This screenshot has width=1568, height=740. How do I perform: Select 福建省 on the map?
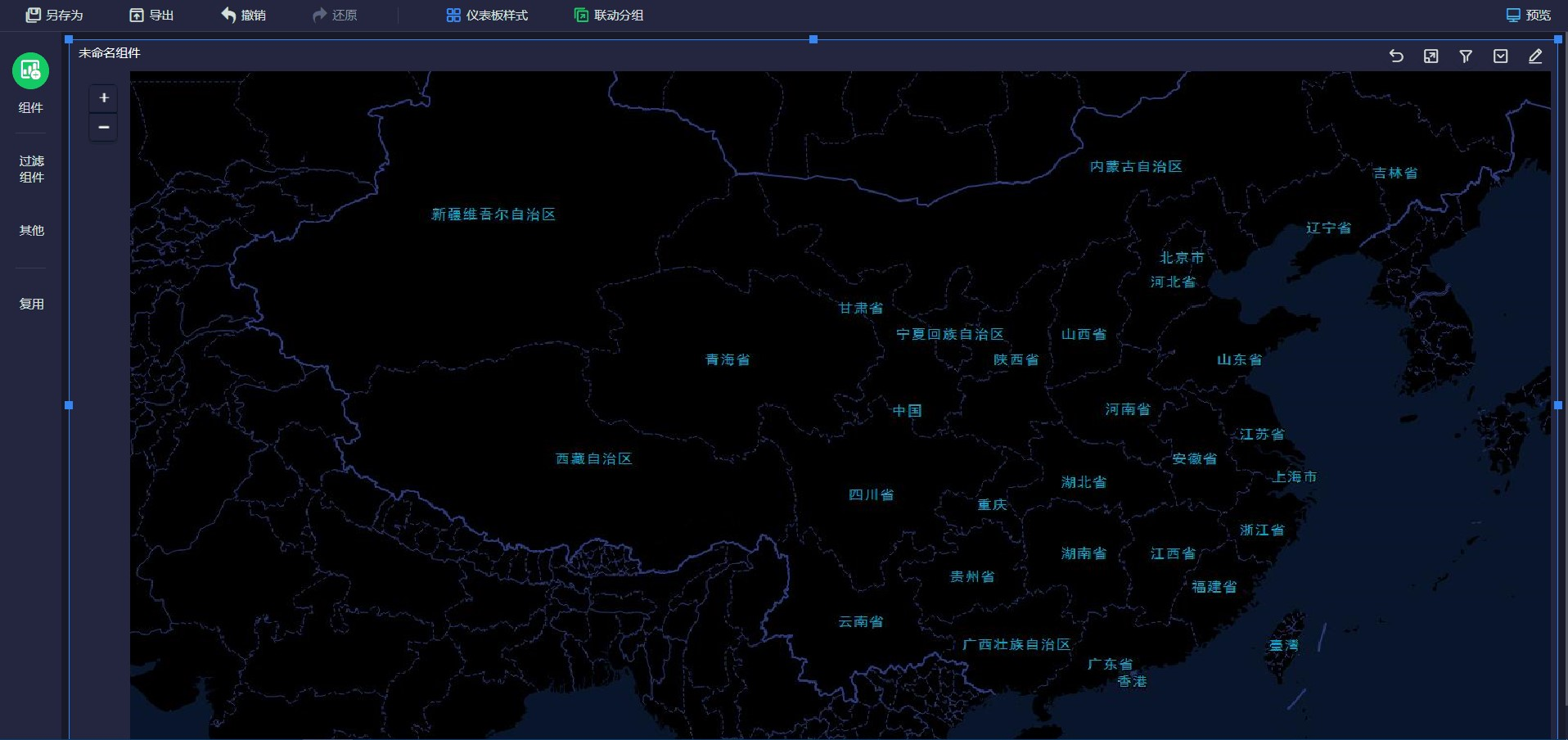[x=1214, y=588]
